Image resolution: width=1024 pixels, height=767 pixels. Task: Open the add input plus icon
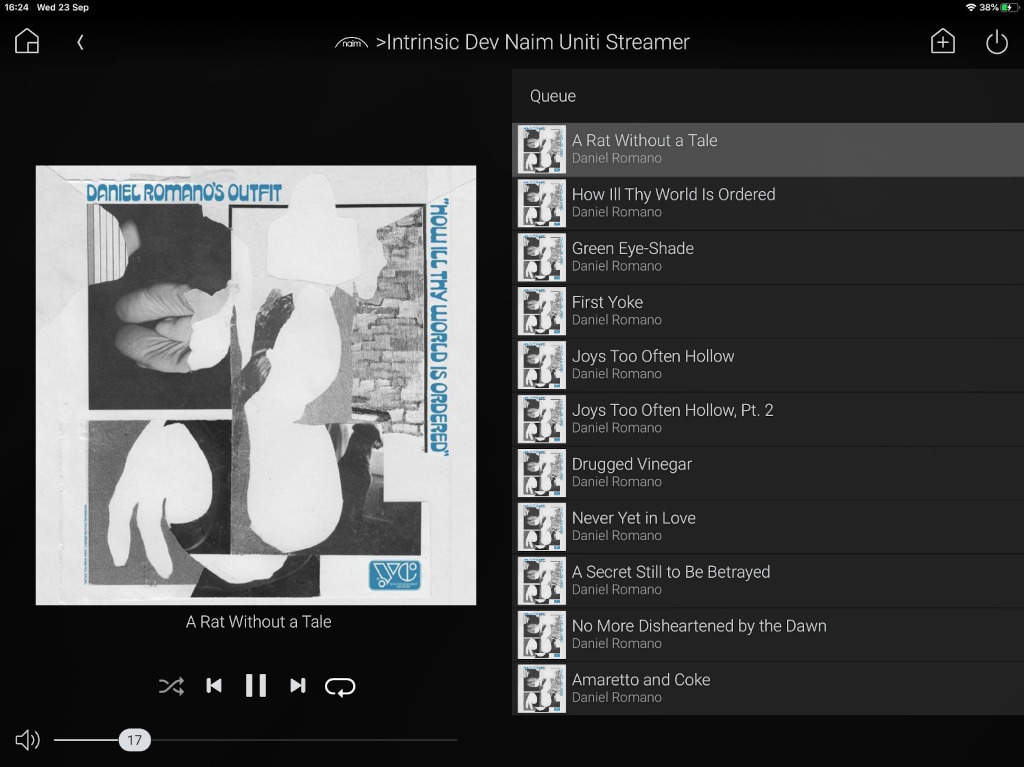[942, 42]
